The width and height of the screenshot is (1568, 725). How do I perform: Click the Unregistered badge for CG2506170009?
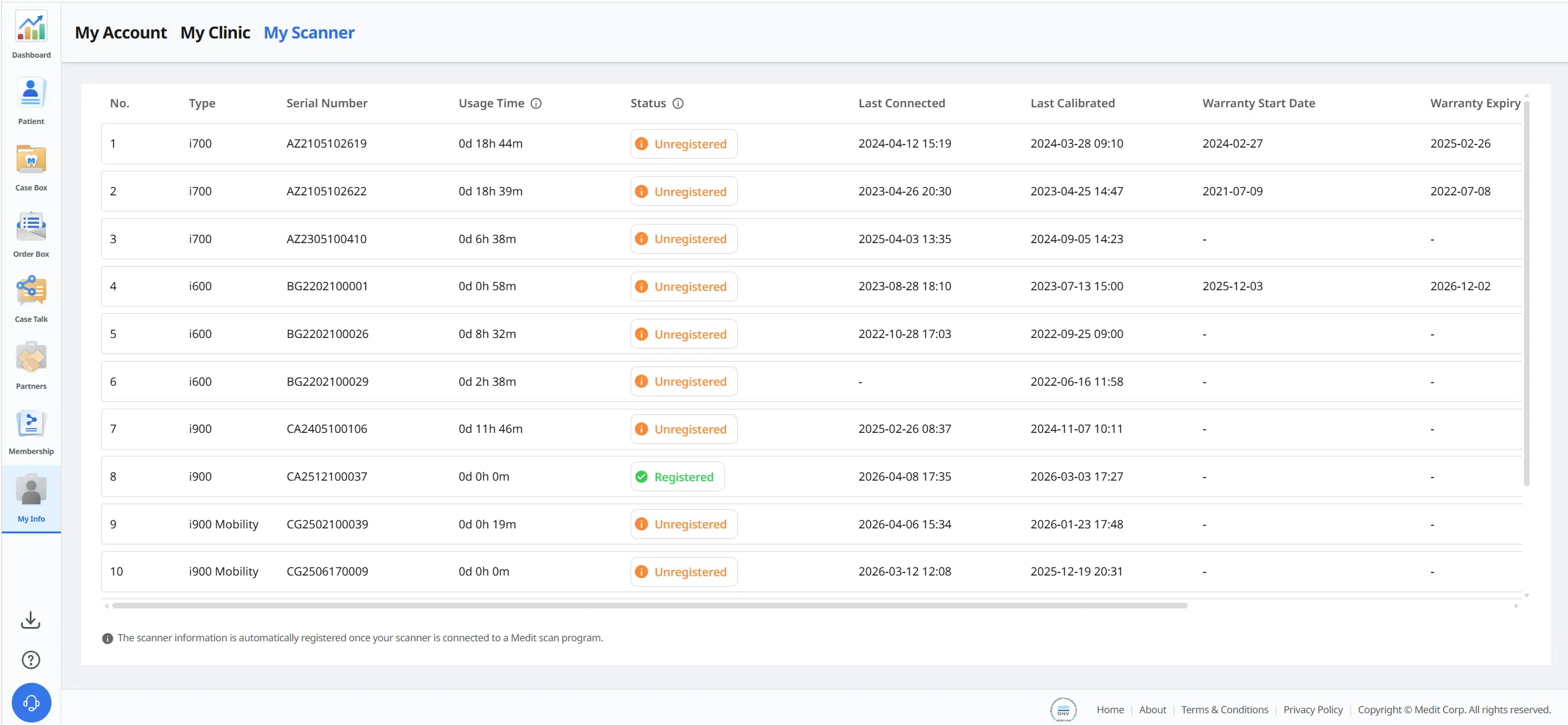coord(684,572)
